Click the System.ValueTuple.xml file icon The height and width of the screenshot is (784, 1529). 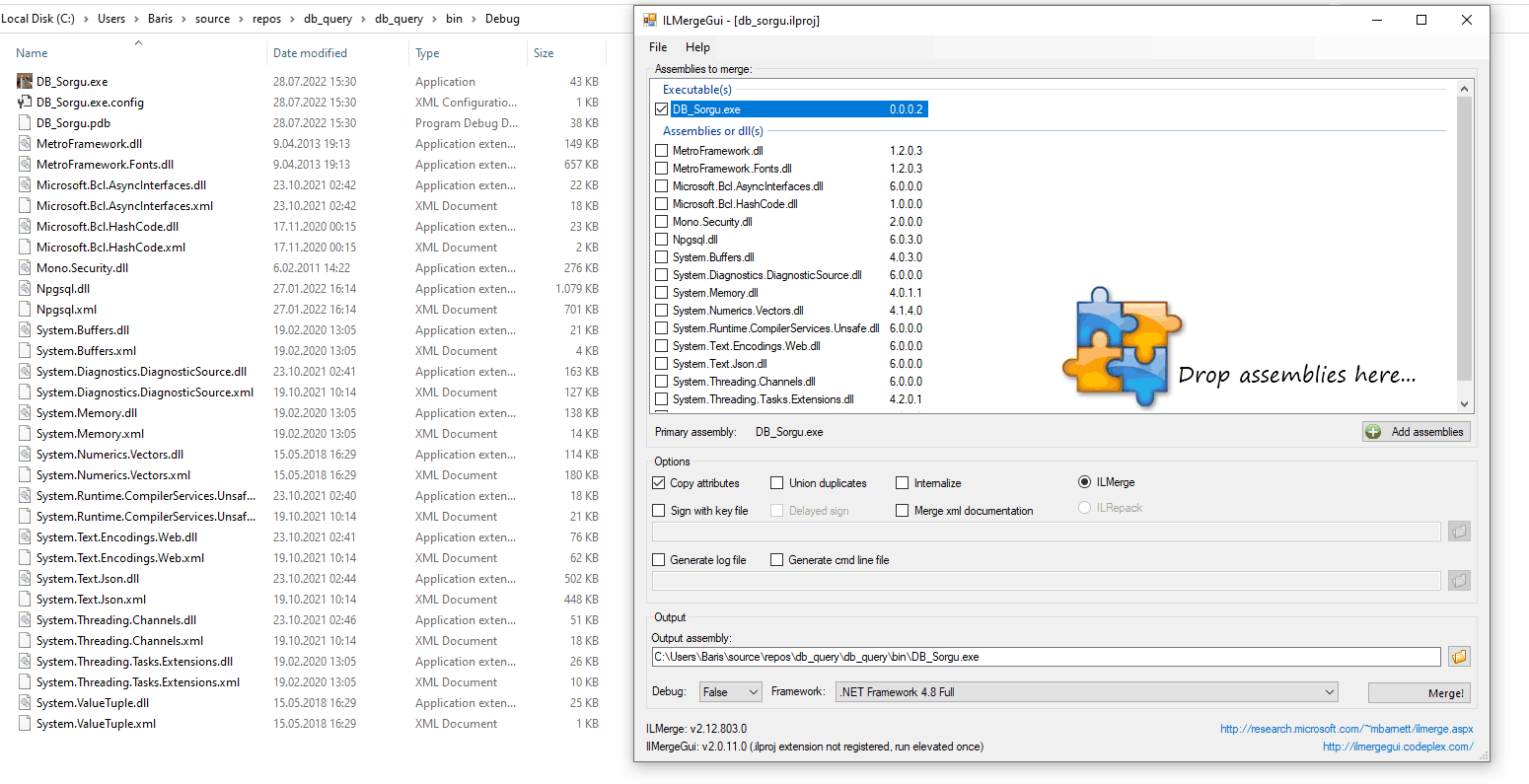25,723
